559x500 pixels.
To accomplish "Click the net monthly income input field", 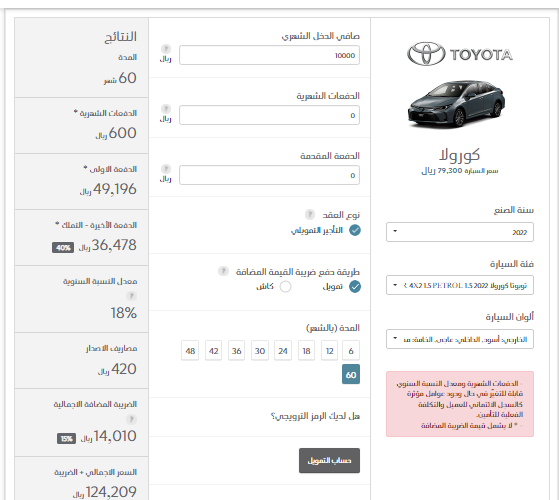I will pyautogui.click(x=269, y=55).
